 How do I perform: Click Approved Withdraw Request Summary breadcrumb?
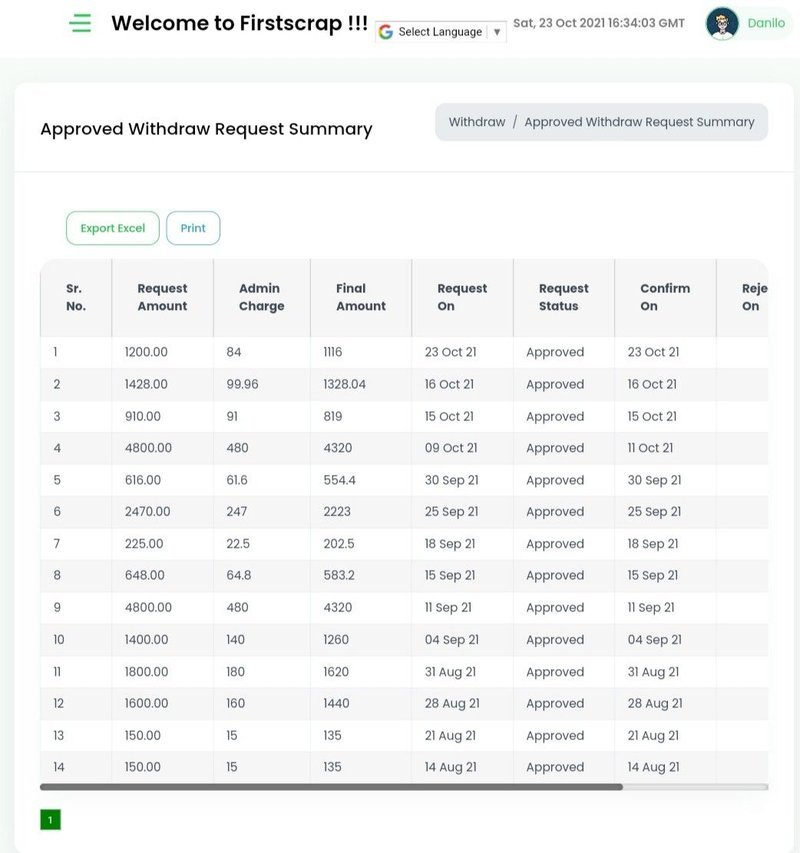click(639, 122)
